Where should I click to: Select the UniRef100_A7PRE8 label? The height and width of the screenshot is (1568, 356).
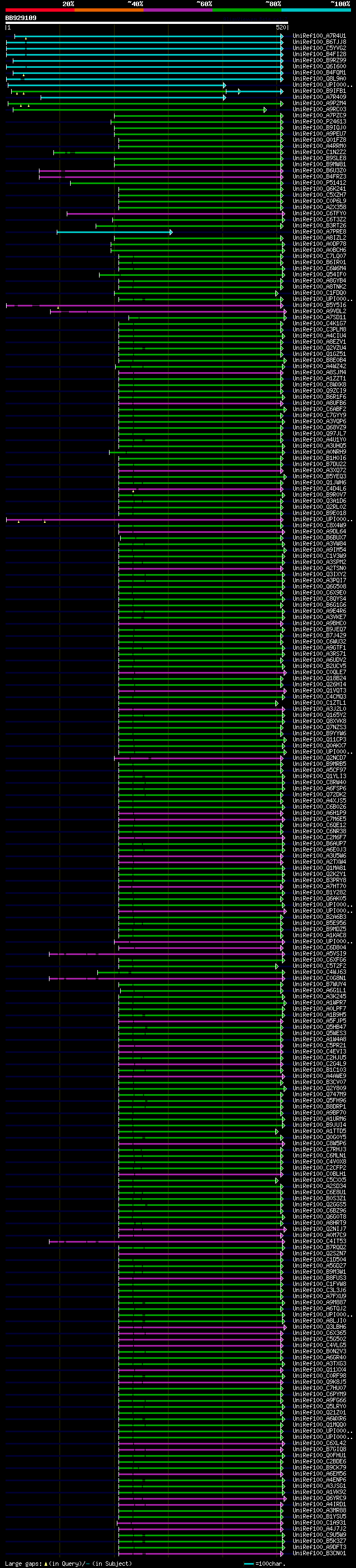click(319, 232)
